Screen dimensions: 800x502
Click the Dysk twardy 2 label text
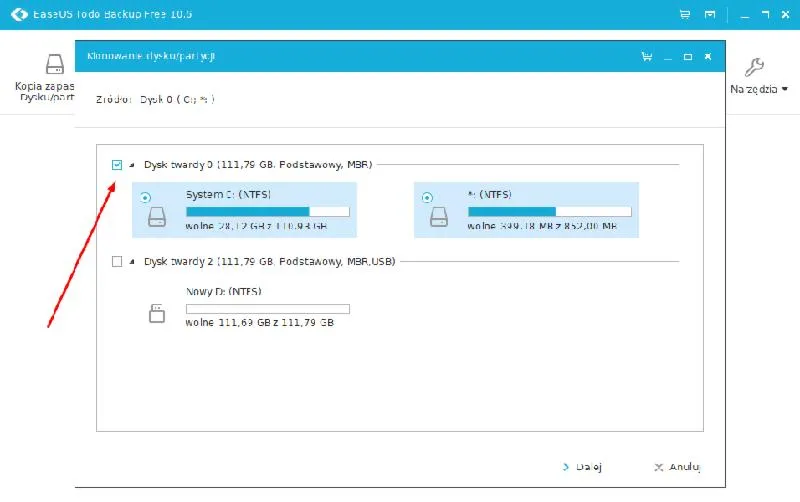coord(269,262)
